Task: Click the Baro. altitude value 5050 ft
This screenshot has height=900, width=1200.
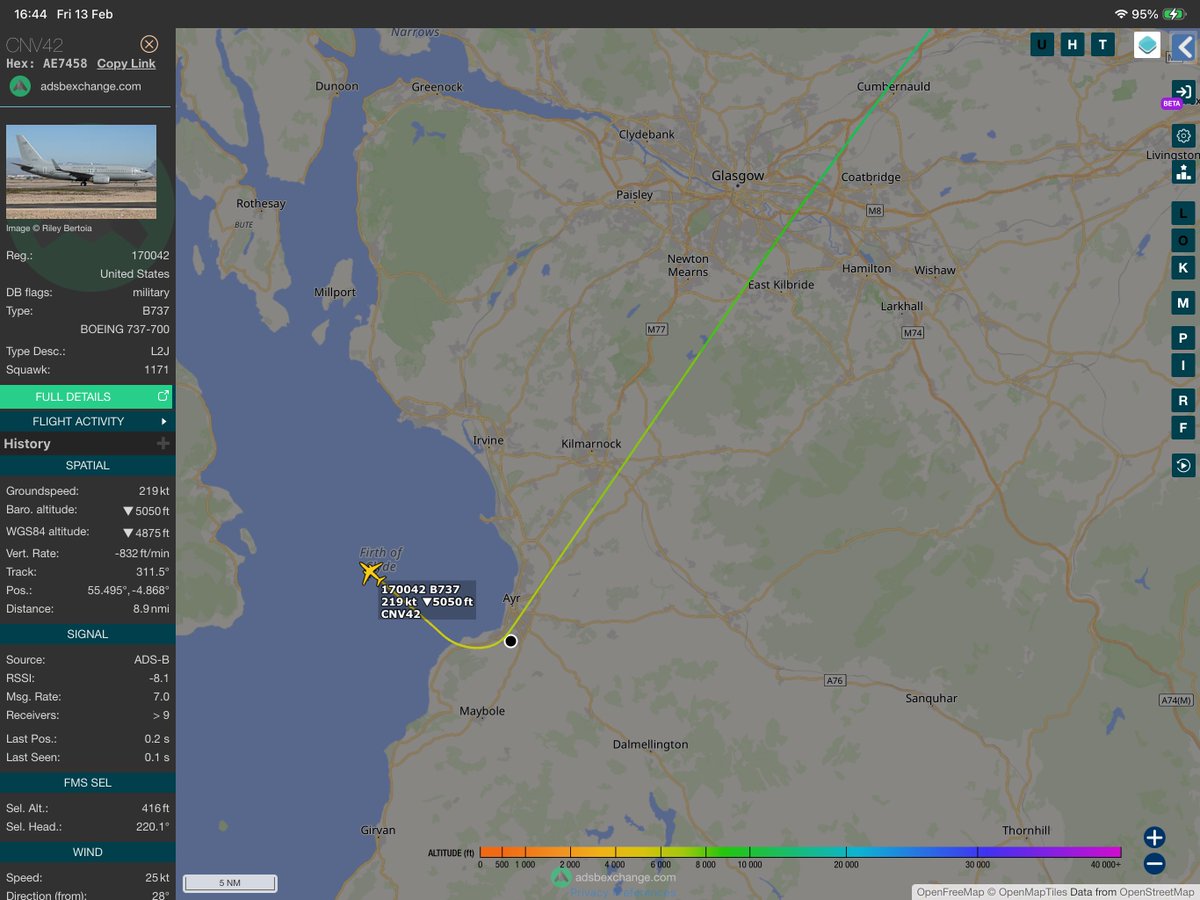Action: point(146,511)
